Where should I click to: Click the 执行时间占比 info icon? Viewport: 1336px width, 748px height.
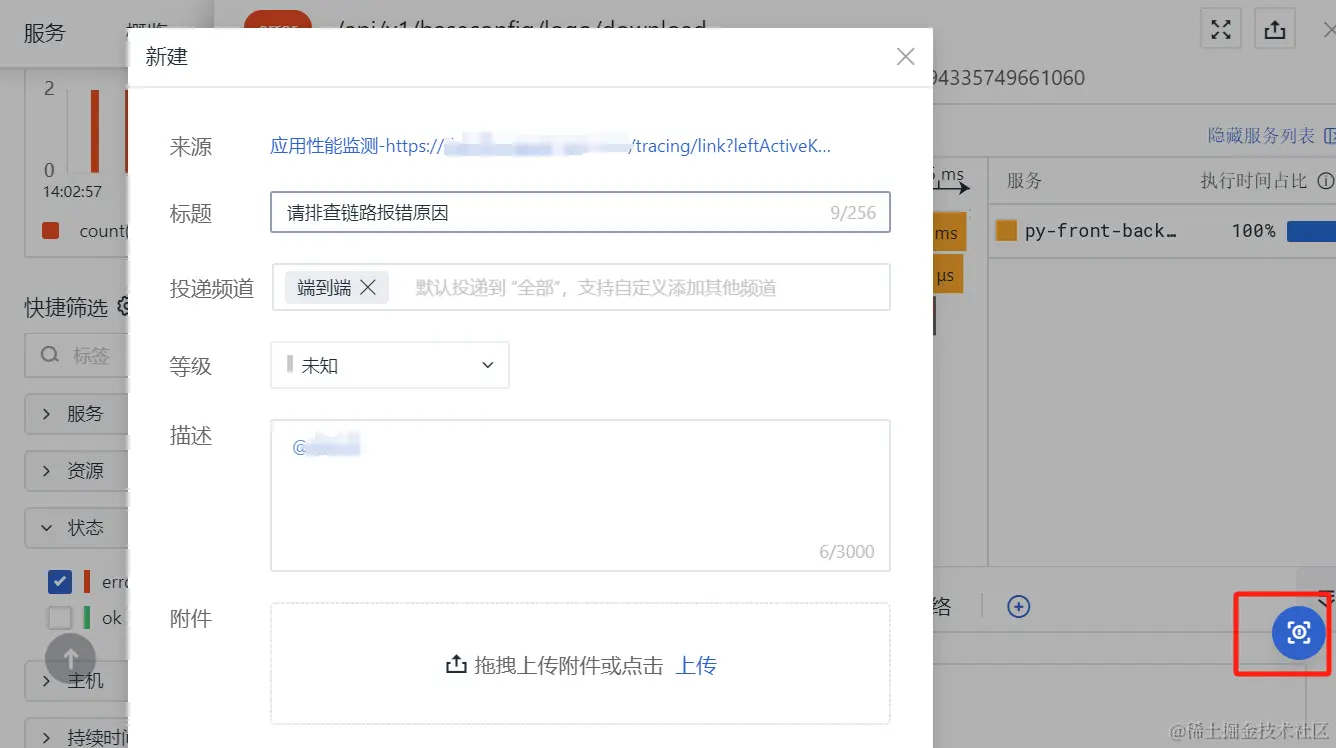[1325, 181]
